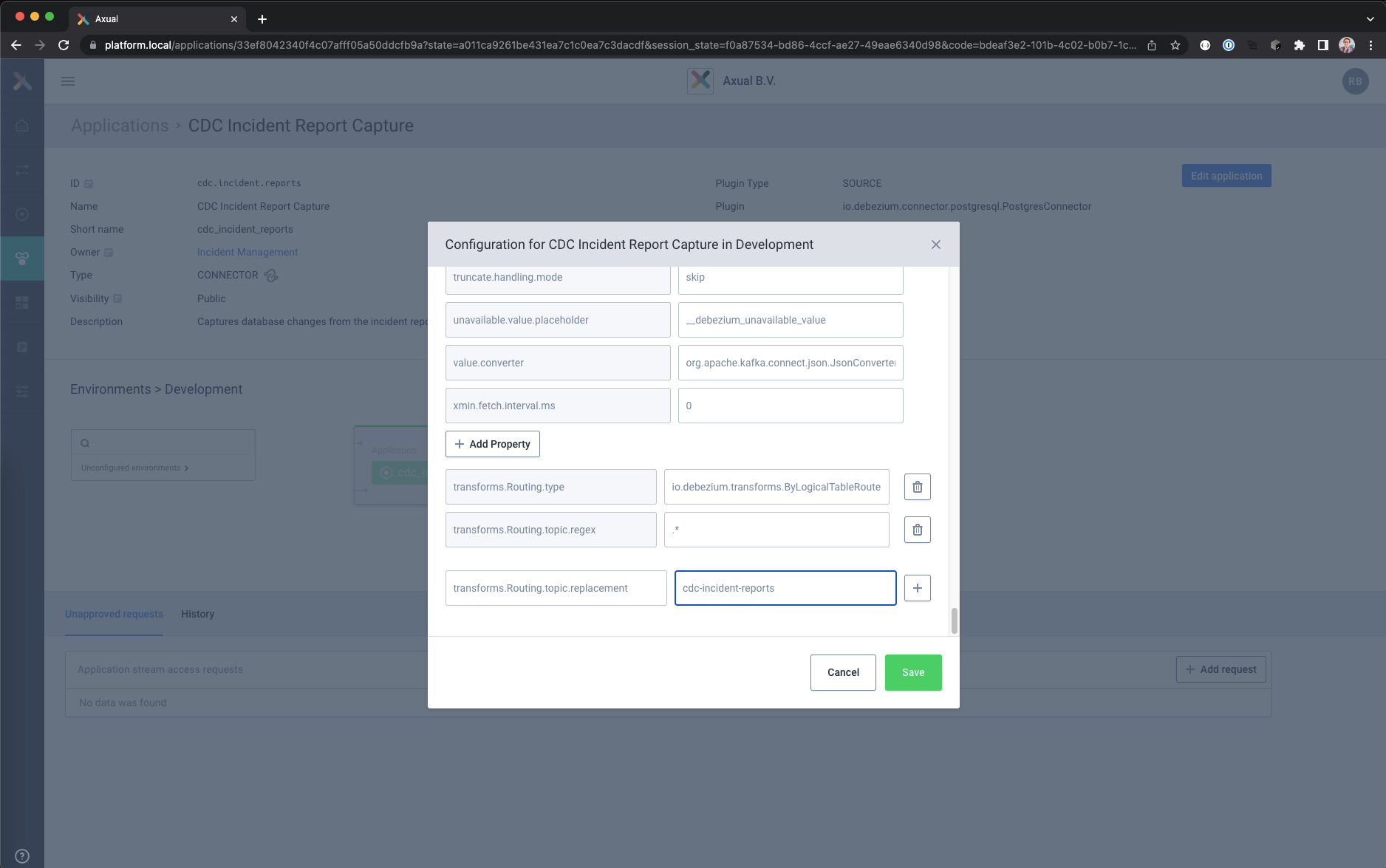Click the Add Property button
Image resolution: width=1386 pixels, height=868 pixels.
click(x=493, y=444)
